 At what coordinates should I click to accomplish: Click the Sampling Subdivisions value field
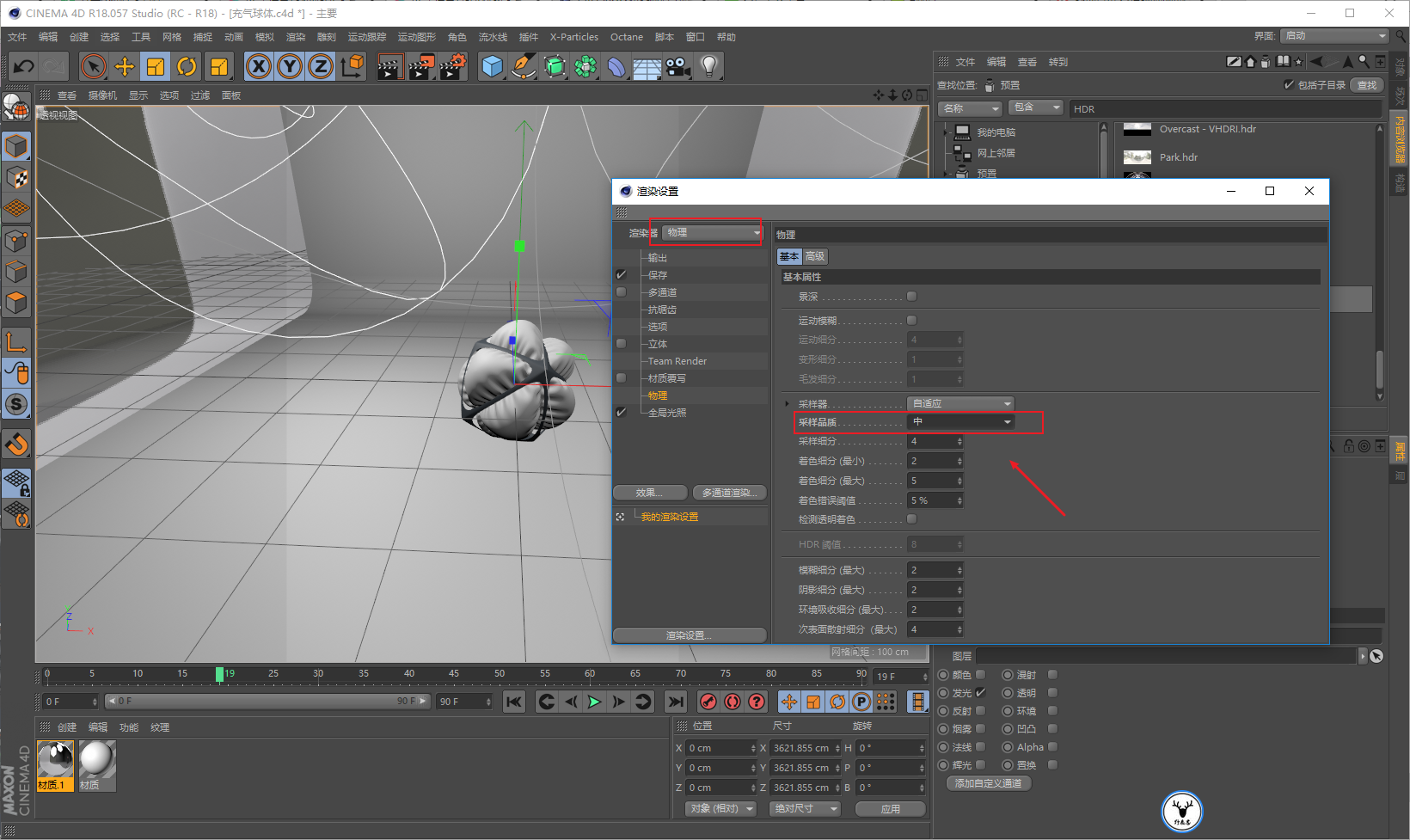(x=935, y=441)
